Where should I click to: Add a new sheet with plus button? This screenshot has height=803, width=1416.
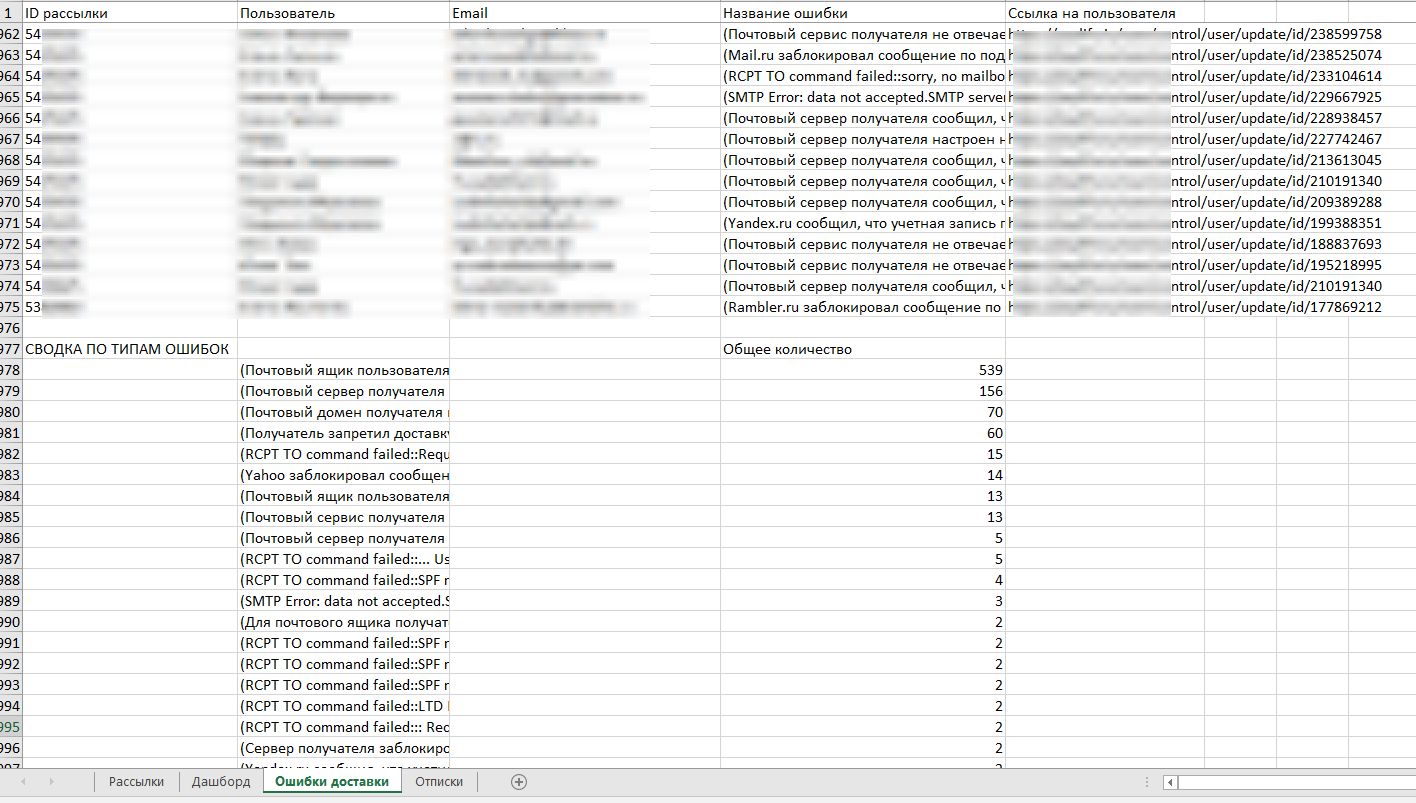click(x=518, y=782)
